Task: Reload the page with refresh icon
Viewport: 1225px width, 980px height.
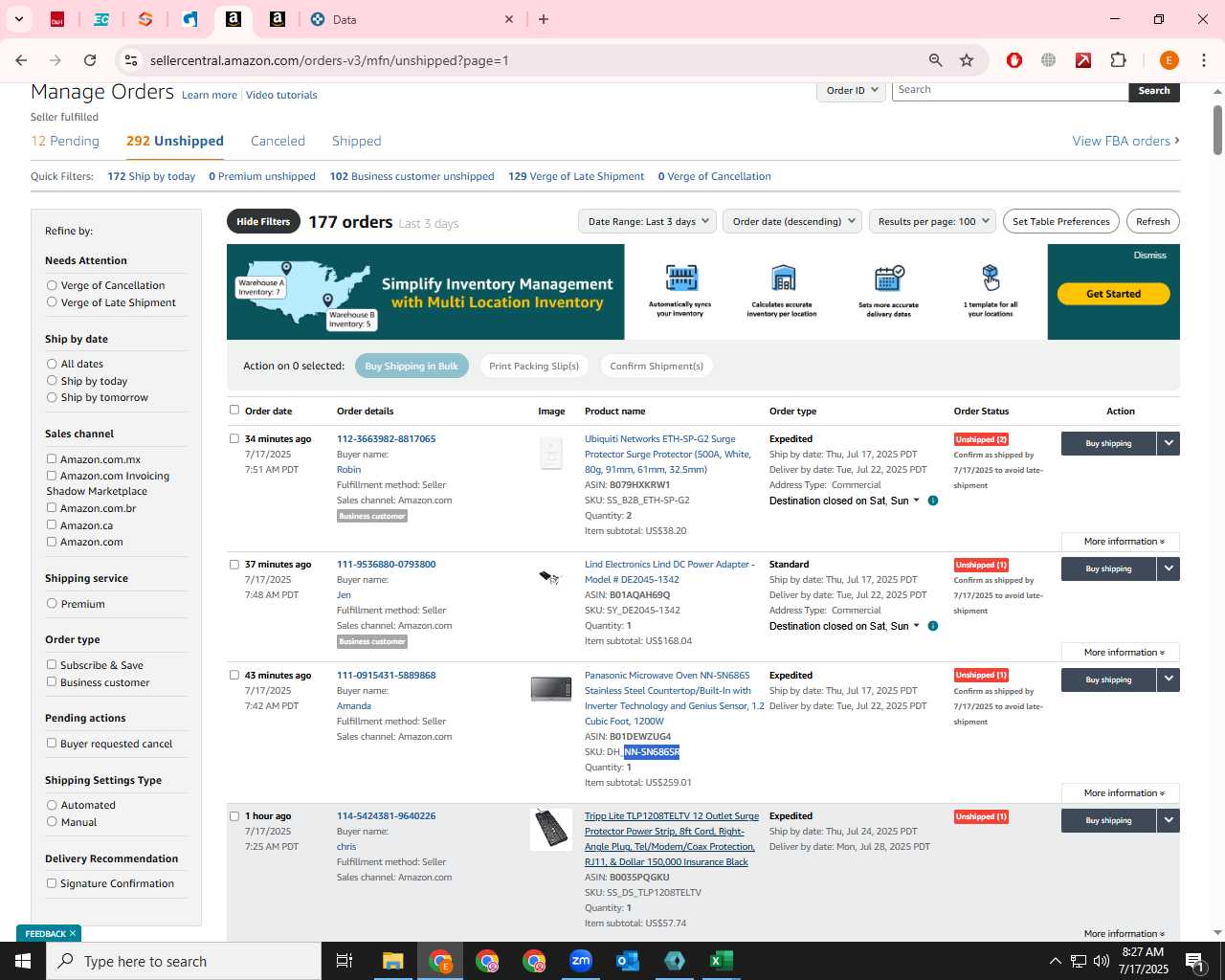Action: (x=90, y=60)
